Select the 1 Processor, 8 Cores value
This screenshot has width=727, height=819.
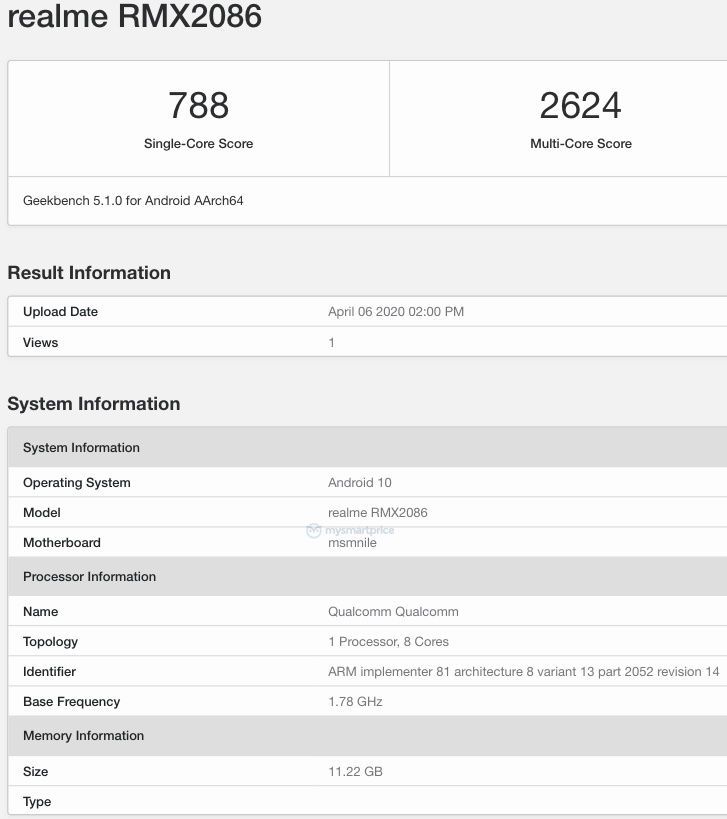(x=389, y=642)
